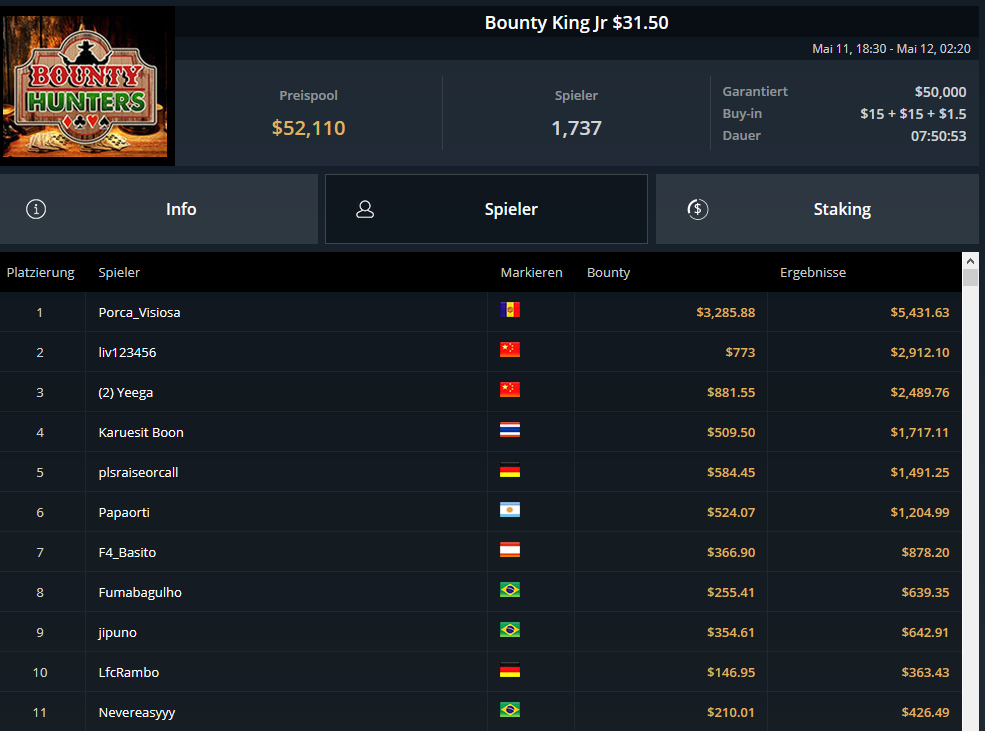Screen dimensions: 985x731
Task: Select player Fumabagulho
Action: (140, 592)
